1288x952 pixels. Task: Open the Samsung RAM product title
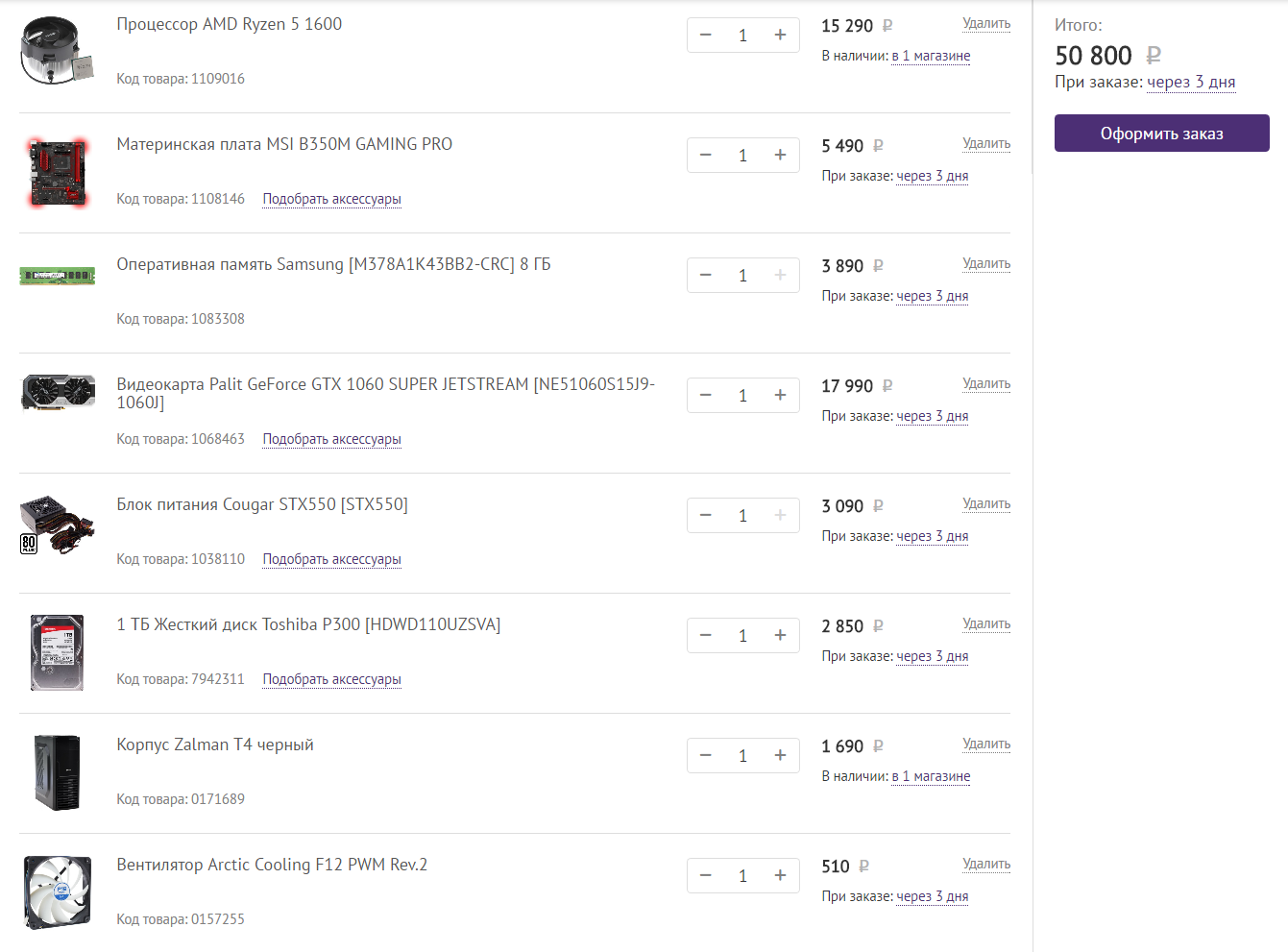(x=333, y=264)
